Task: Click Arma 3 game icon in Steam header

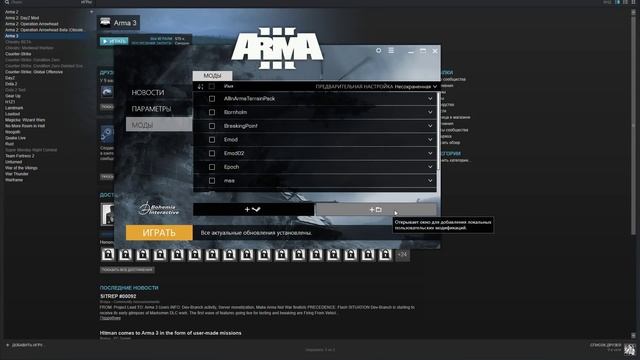Action: pyautogui.click(x=105, y=22)
